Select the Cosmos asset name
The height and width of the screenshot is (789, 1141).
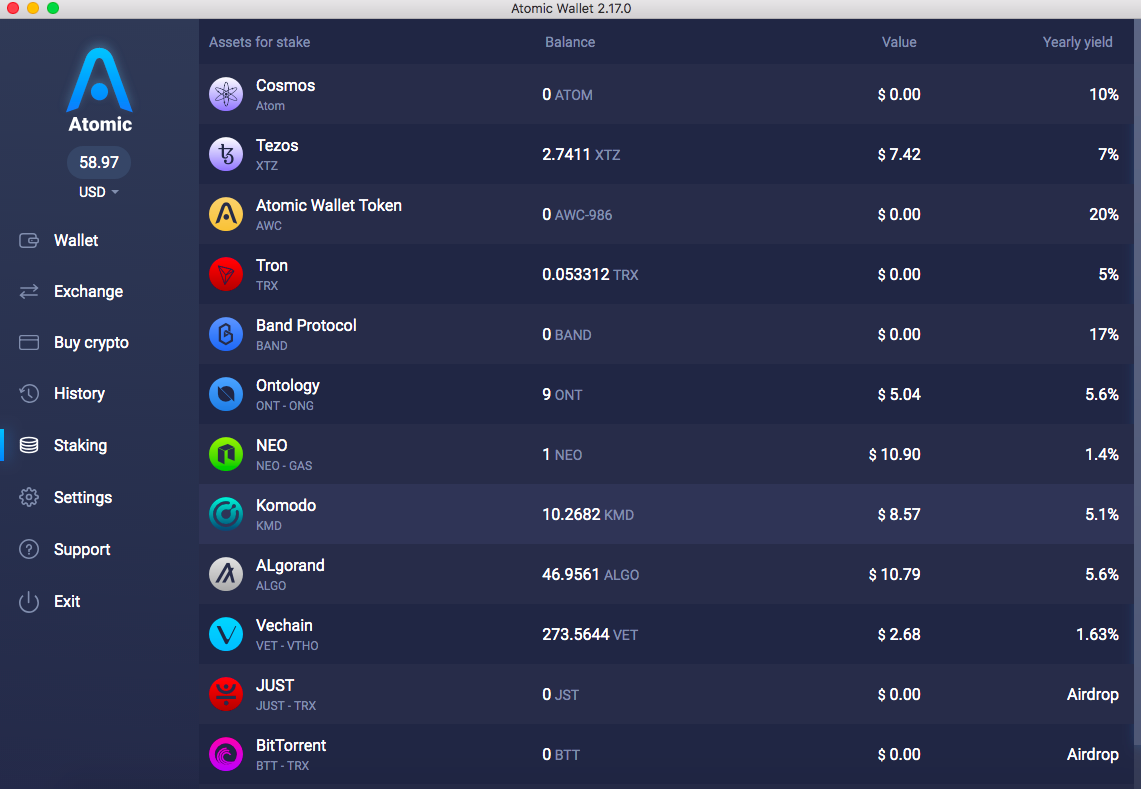tap(285, 85)
